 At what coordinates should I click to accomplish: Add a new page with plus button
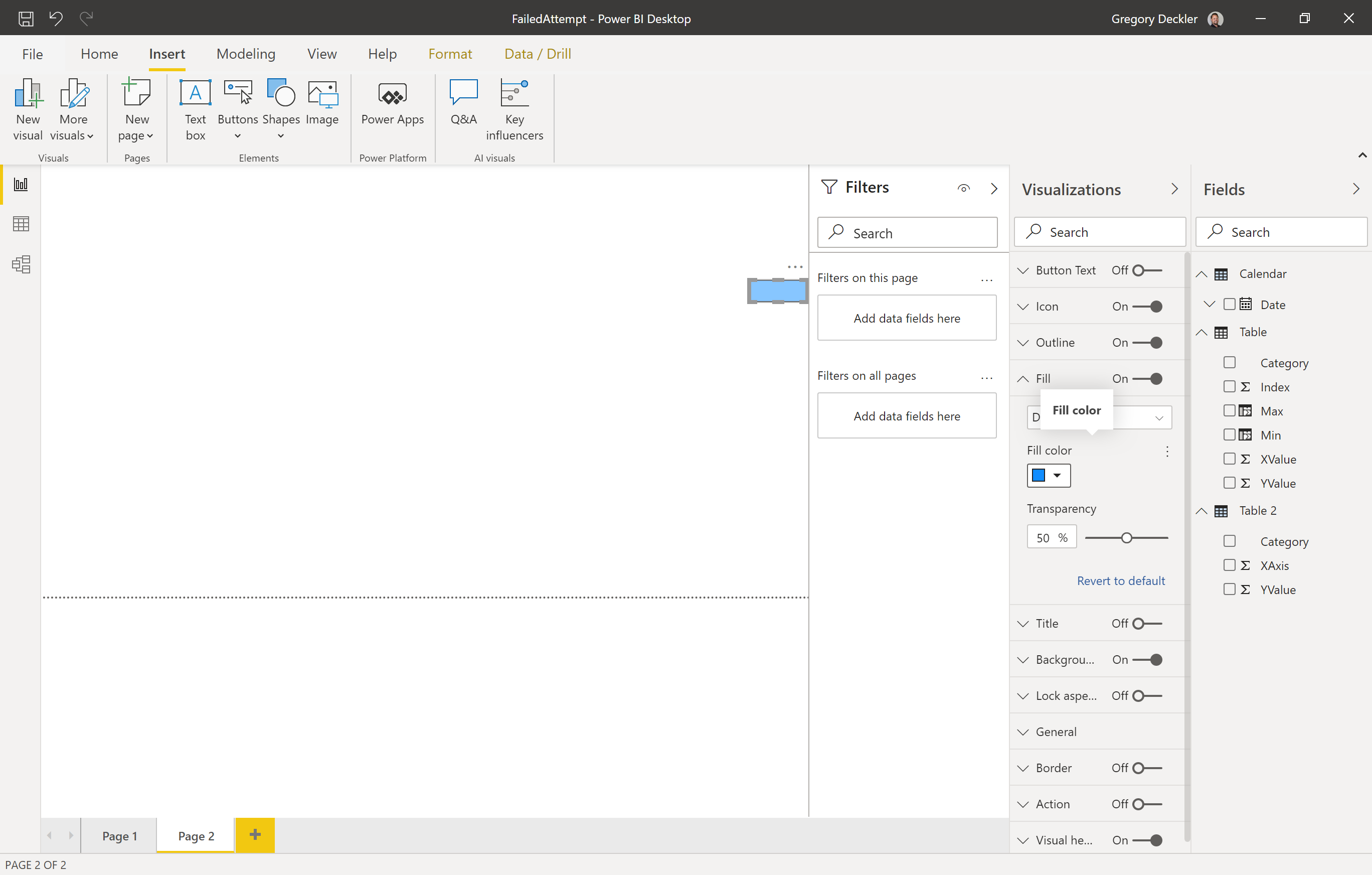(255, 835)
